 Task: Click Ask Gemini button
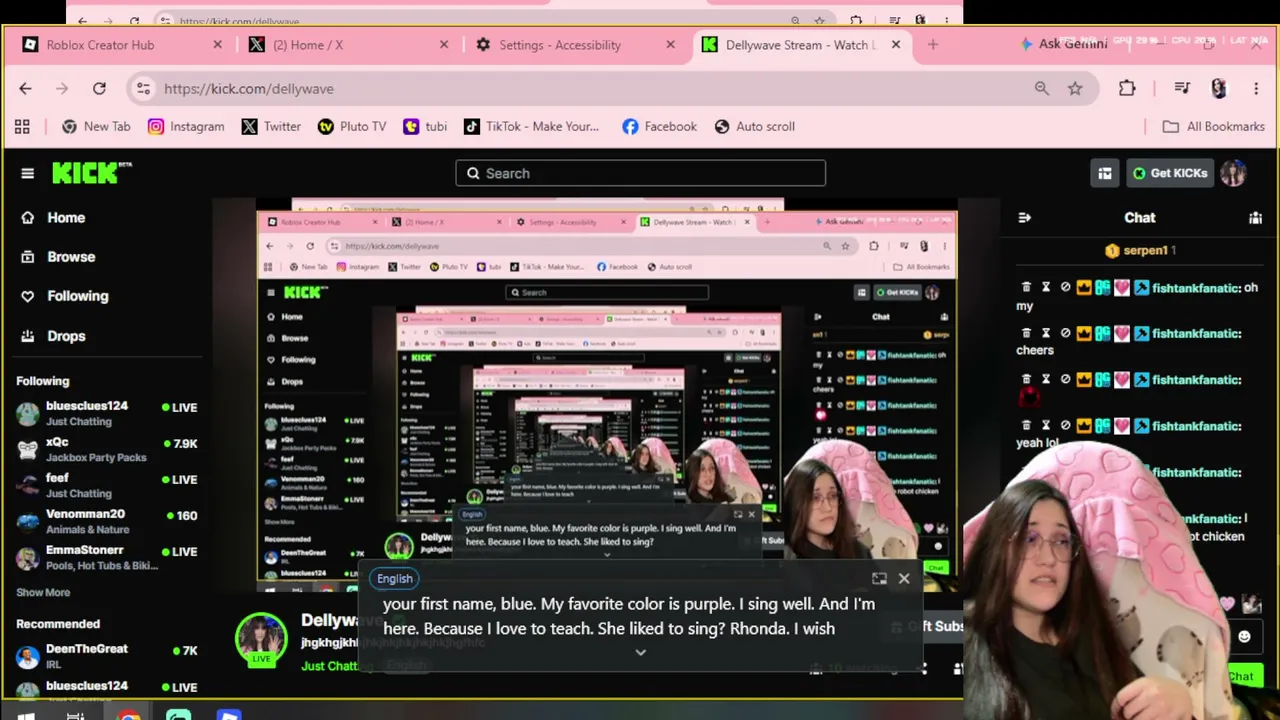pyautogui.click(x=1063, y=44)
